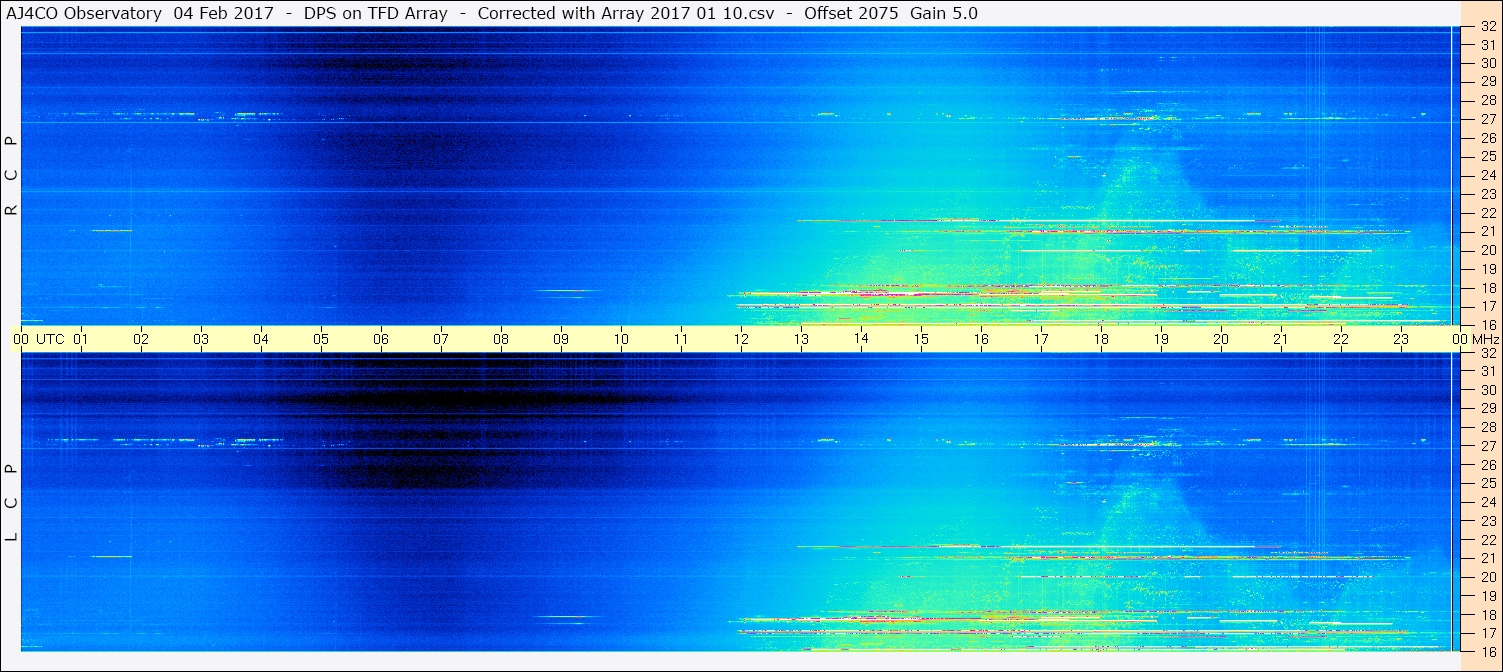Click the 21 MHz label beside LCP panel
Viewport: 1503px width, 672px height.
1488,558
